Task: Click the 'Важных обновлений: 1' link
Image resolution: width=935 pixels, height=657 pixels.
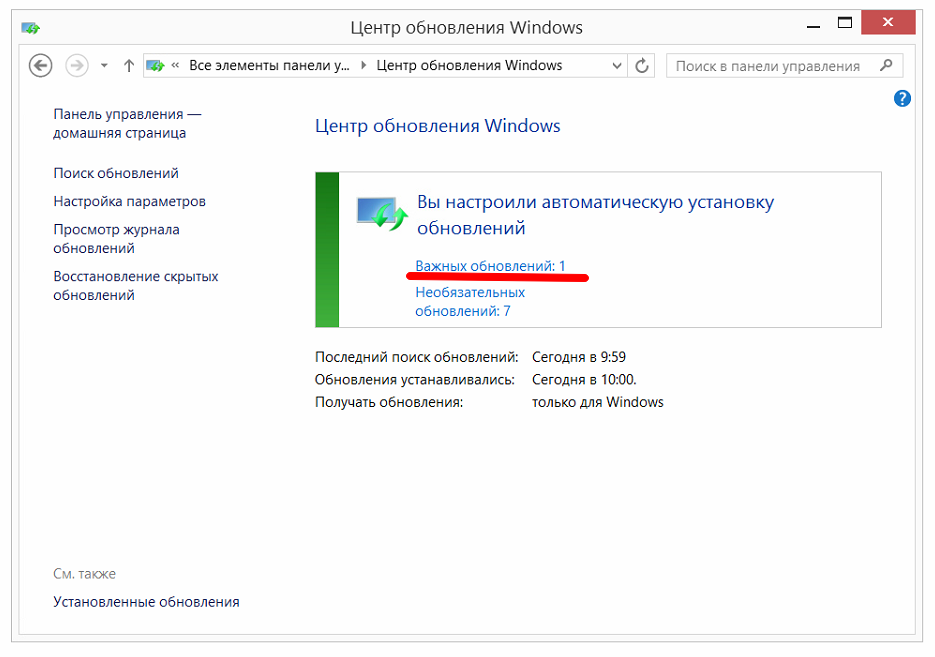Action: (490, 266)
